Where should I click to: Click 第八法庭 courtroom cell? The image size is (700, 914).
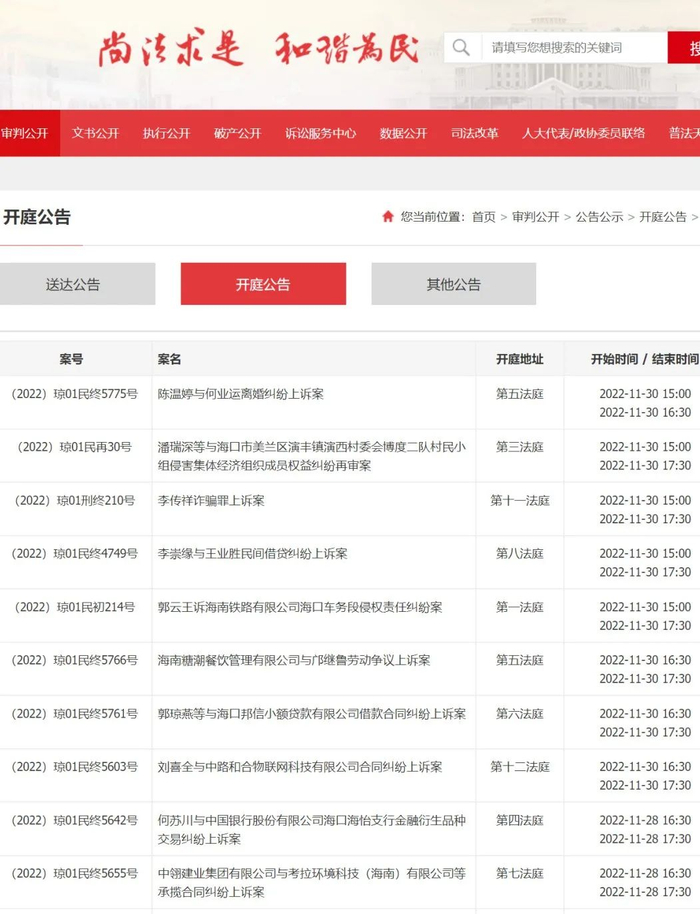pyautogui.click(x=520, y=554)
